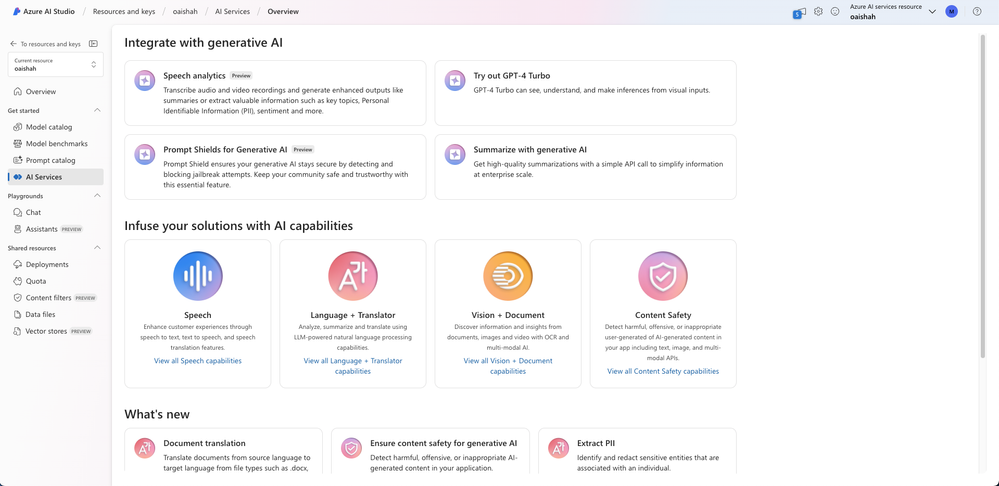Click the Deployments sidebar icon

[18, 264]
